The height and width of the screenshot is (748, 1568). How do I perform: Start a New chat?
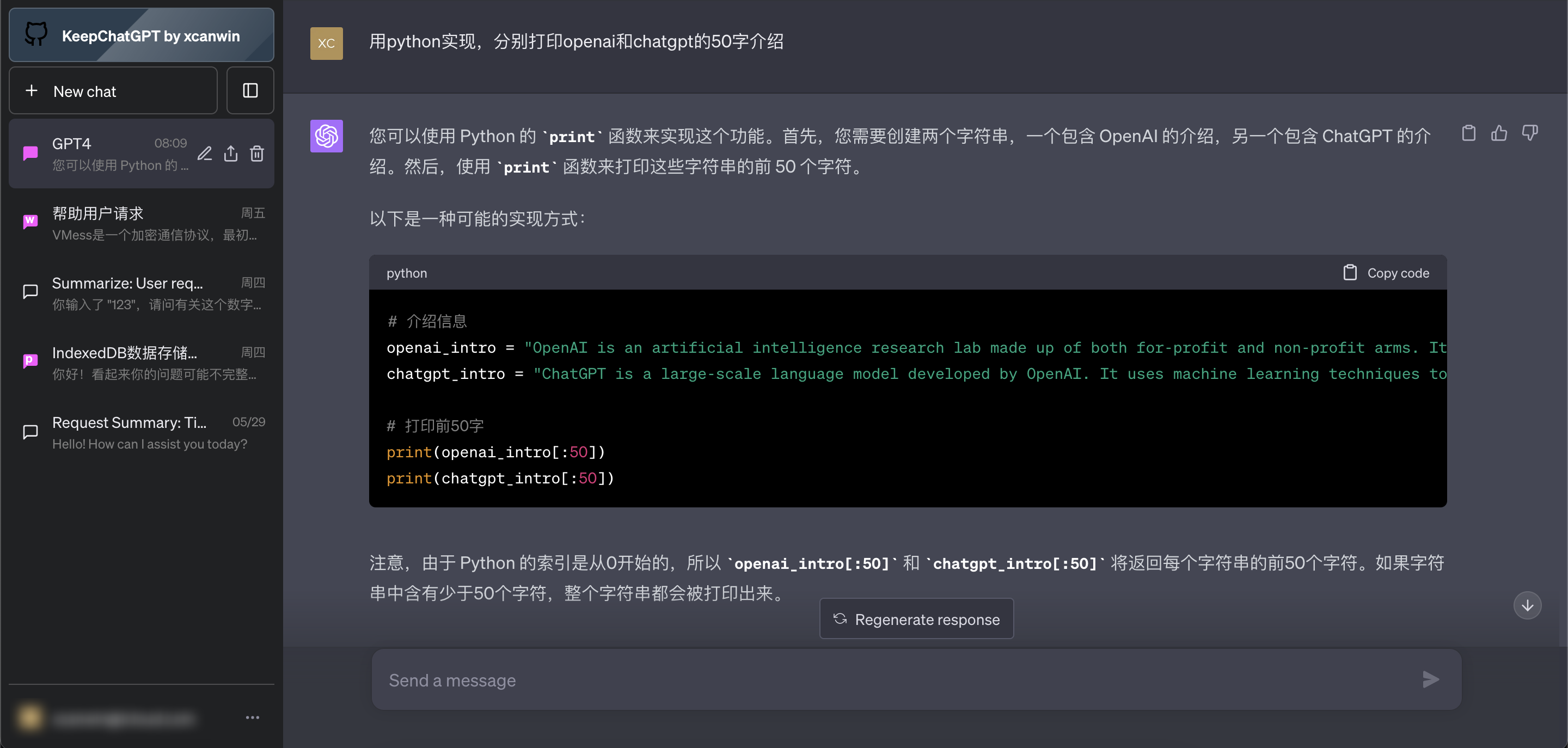point(113,91)
